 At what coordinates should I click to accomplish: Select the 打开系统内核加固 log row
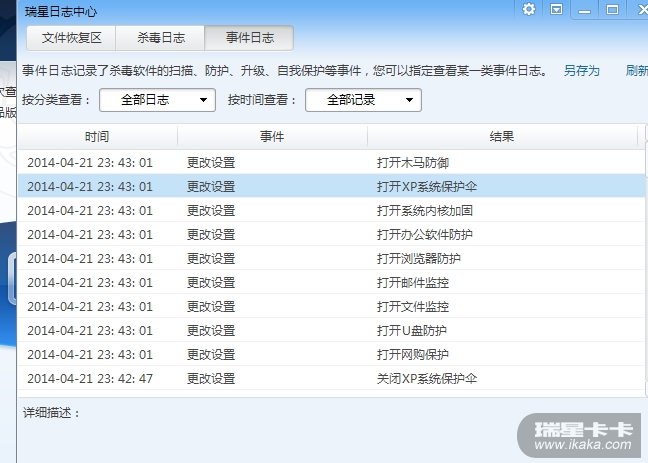331,210
